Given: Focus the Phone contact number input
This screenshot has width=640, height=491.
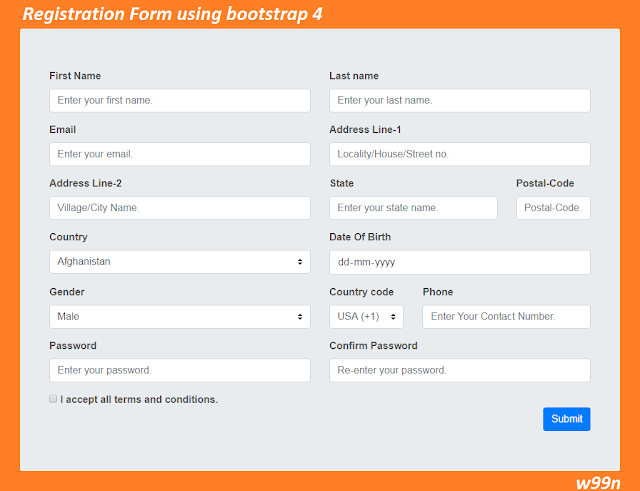Looking at the screenshot, I should [506, 317].
